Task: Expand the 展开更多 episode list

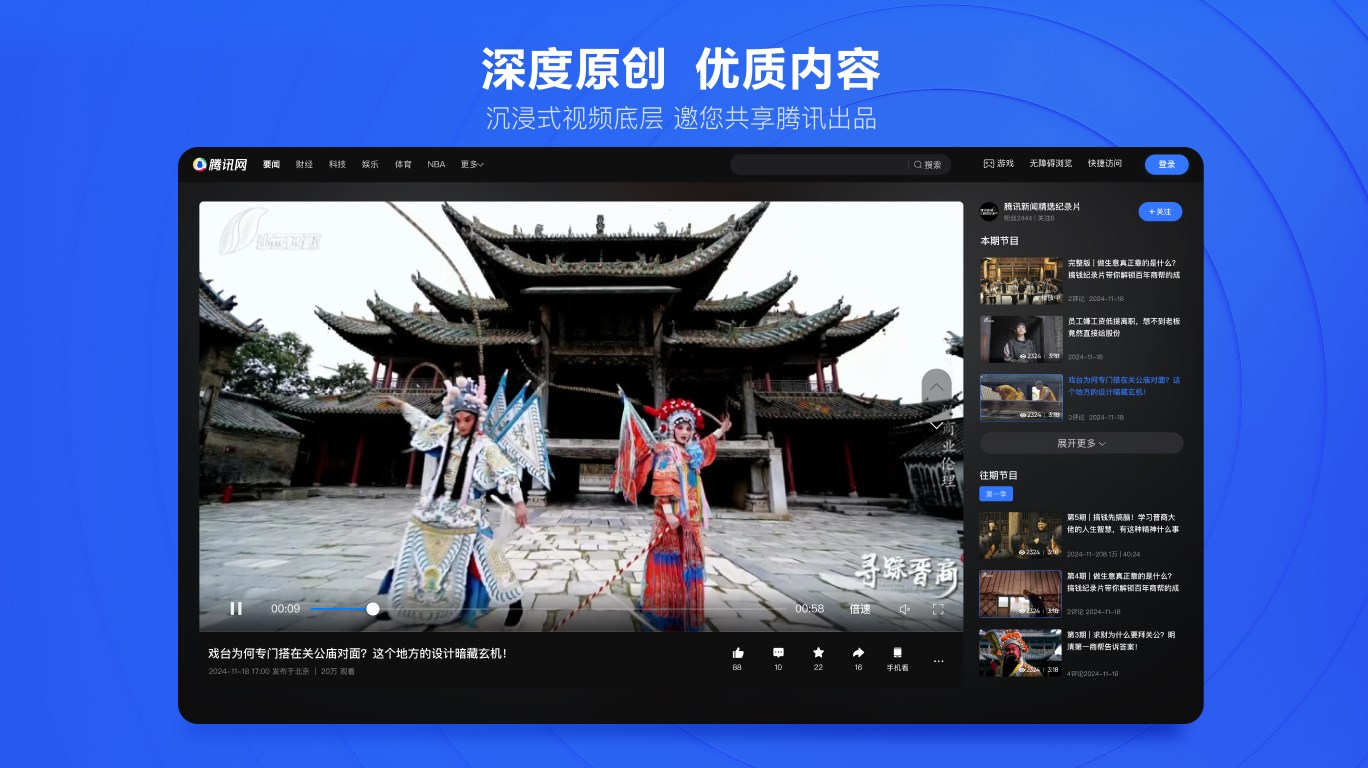Action: click(x=1081, y=443)
